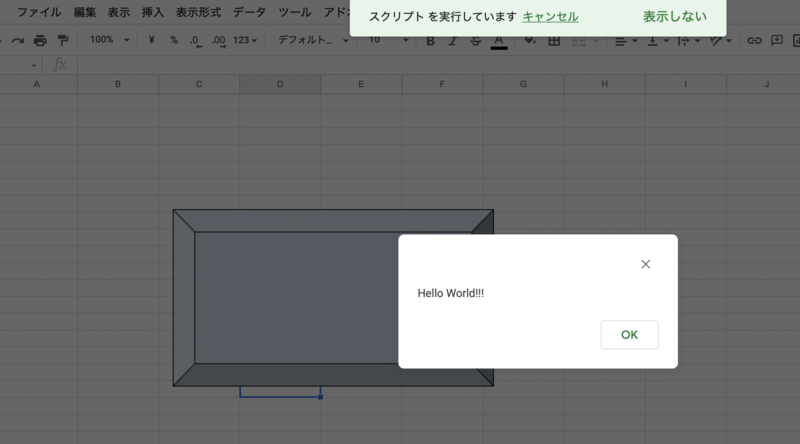Open the text color picker

tap(499, 42)
